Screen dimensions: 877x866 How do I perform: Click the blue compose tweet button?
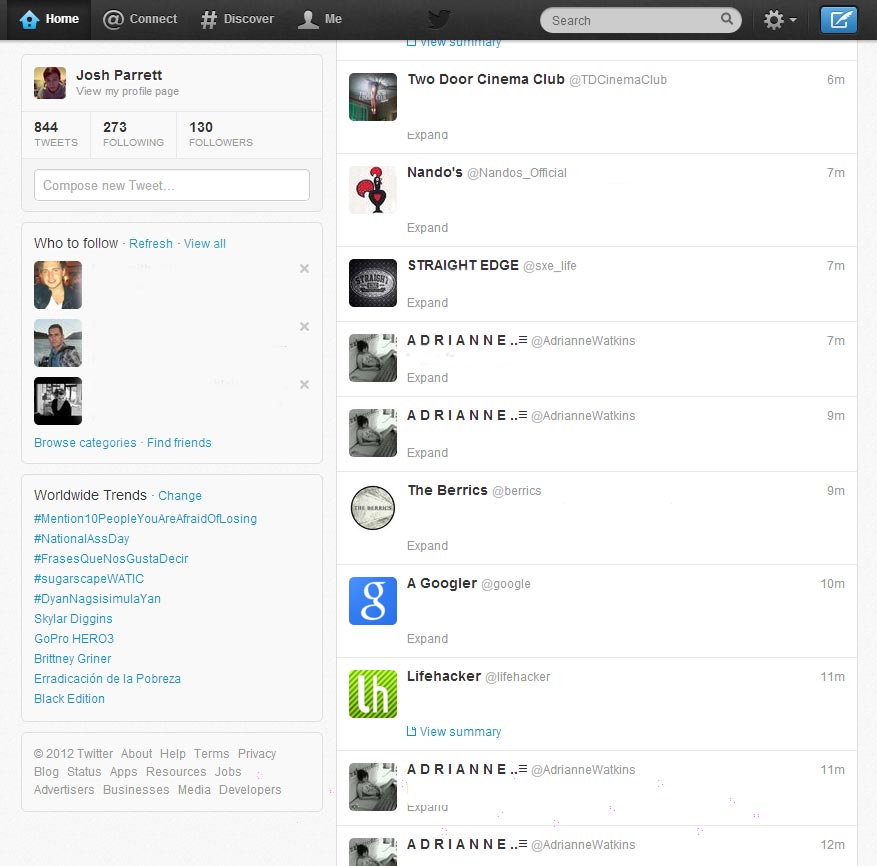click(838, 20)
